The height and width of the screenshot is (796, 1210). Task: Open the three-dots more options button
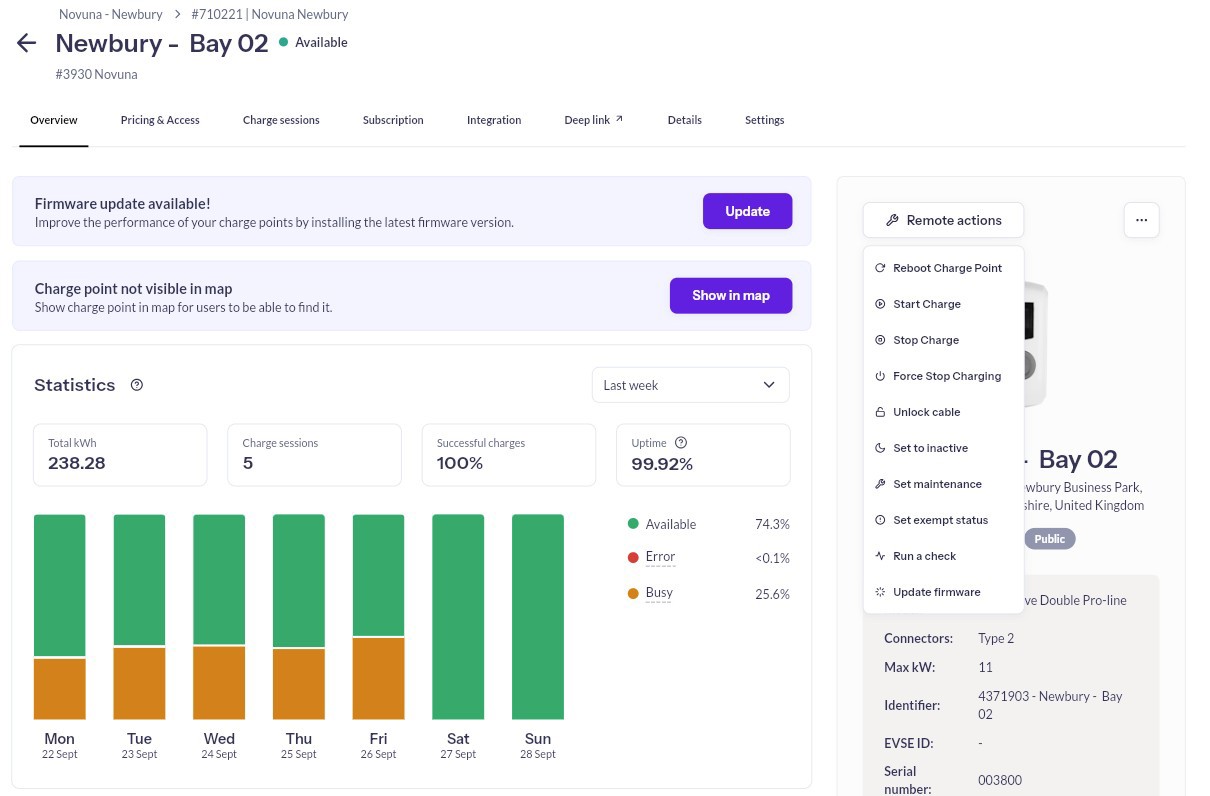point(1141,220)
